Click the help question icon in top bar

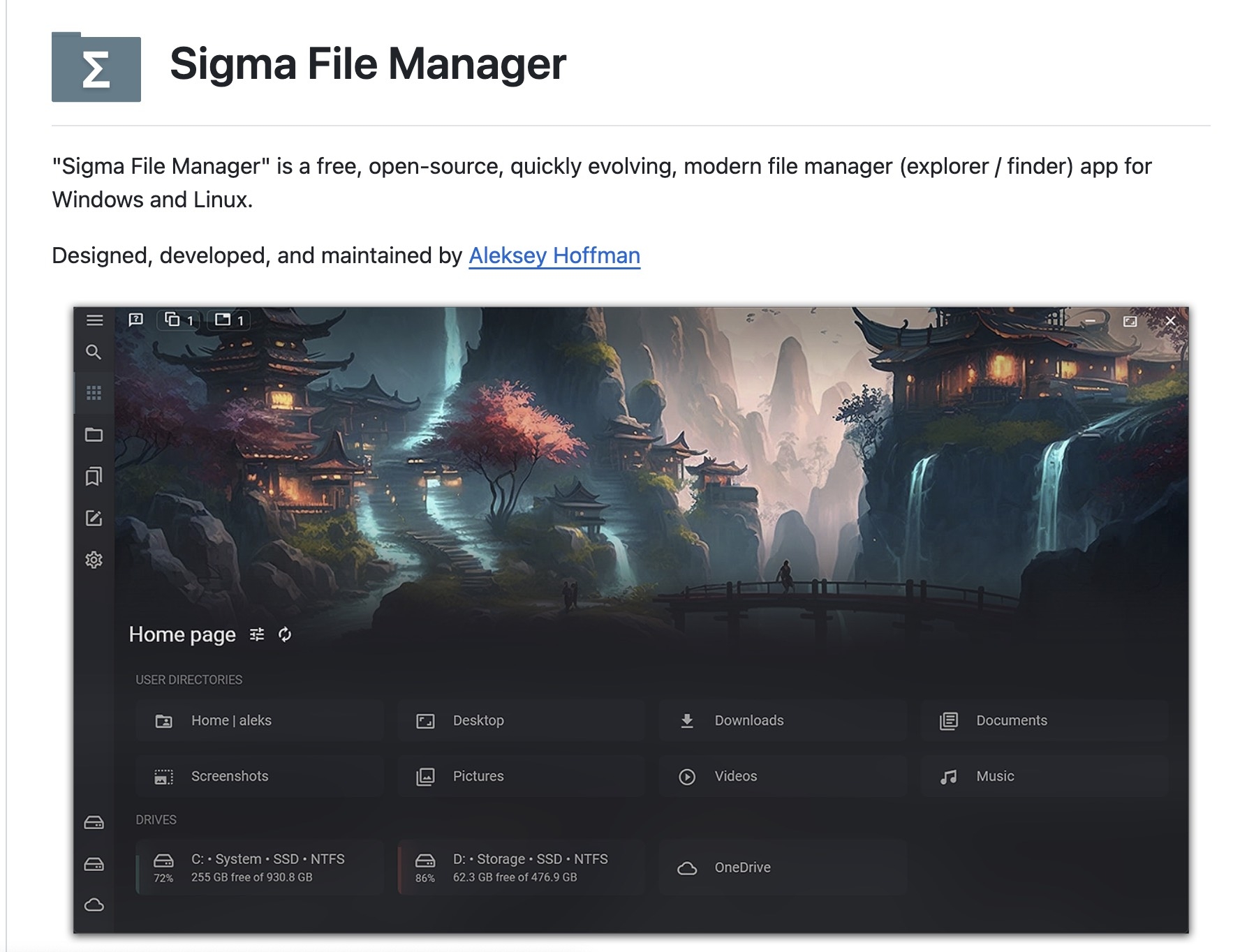pyautogui.click(x=136, y=320)
